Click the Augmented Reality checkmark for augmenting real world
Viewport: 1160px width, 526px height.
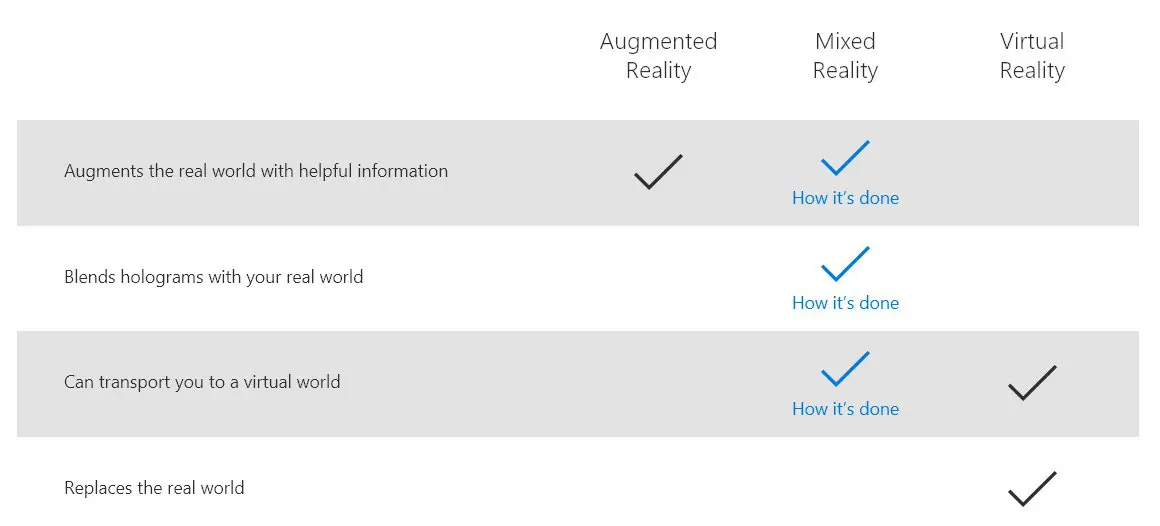pos(658,172)
